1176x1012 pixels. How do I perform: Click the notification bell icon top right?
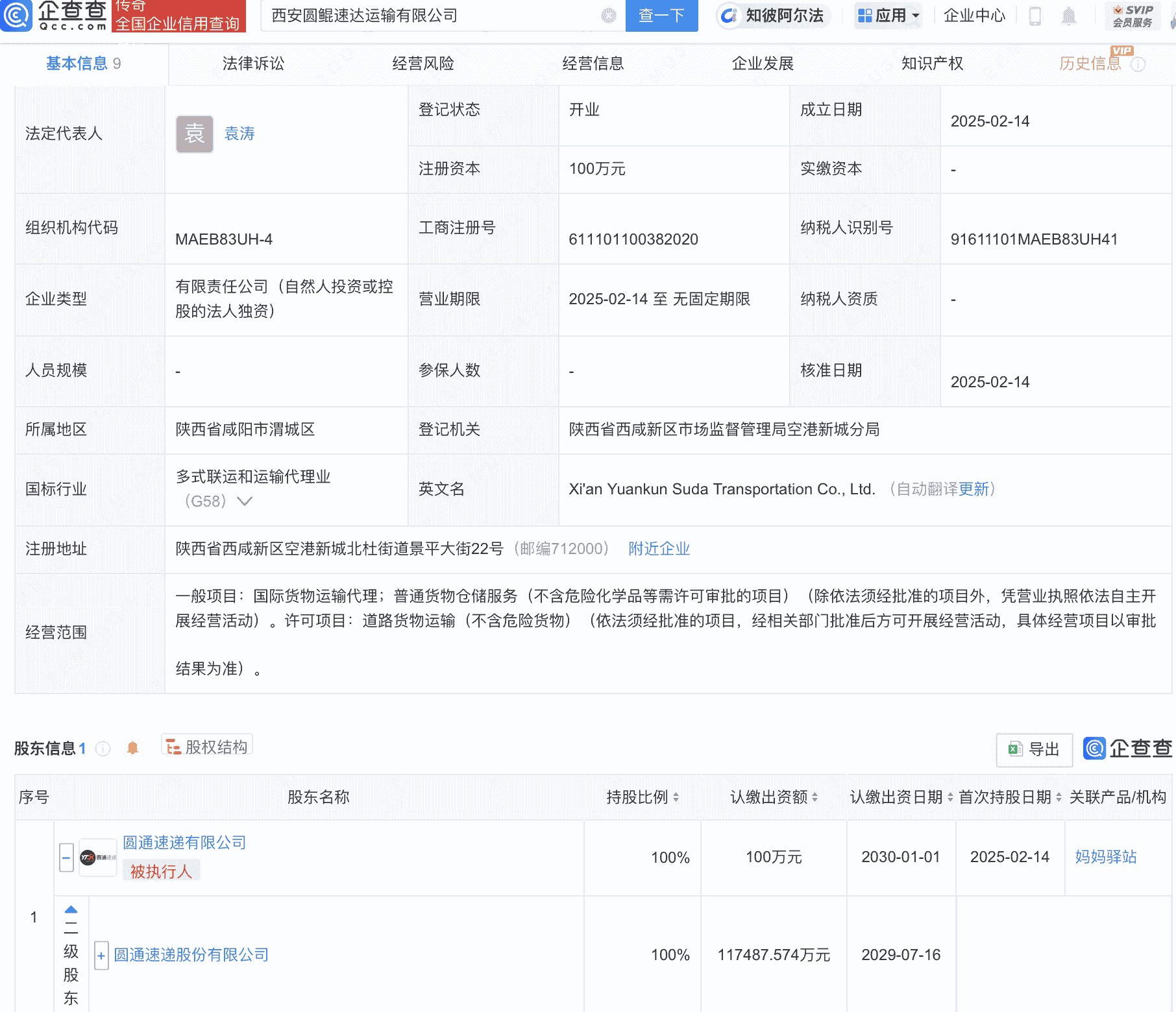click(x=1070, y=16)
